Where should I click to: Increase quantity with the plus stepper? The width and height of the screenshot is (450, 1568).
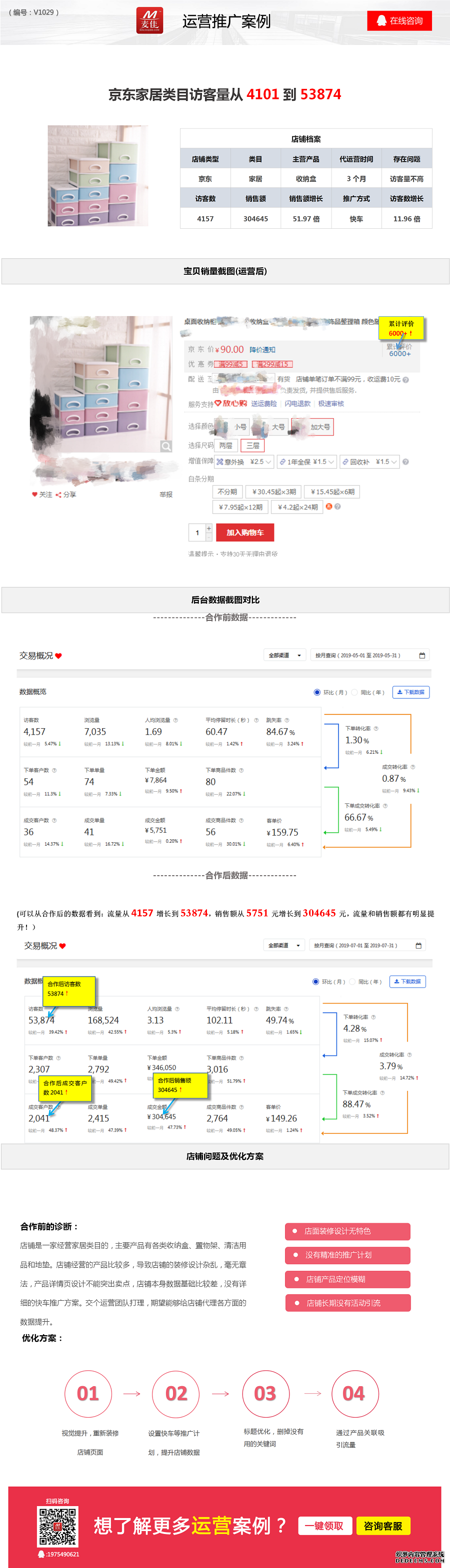209,528
